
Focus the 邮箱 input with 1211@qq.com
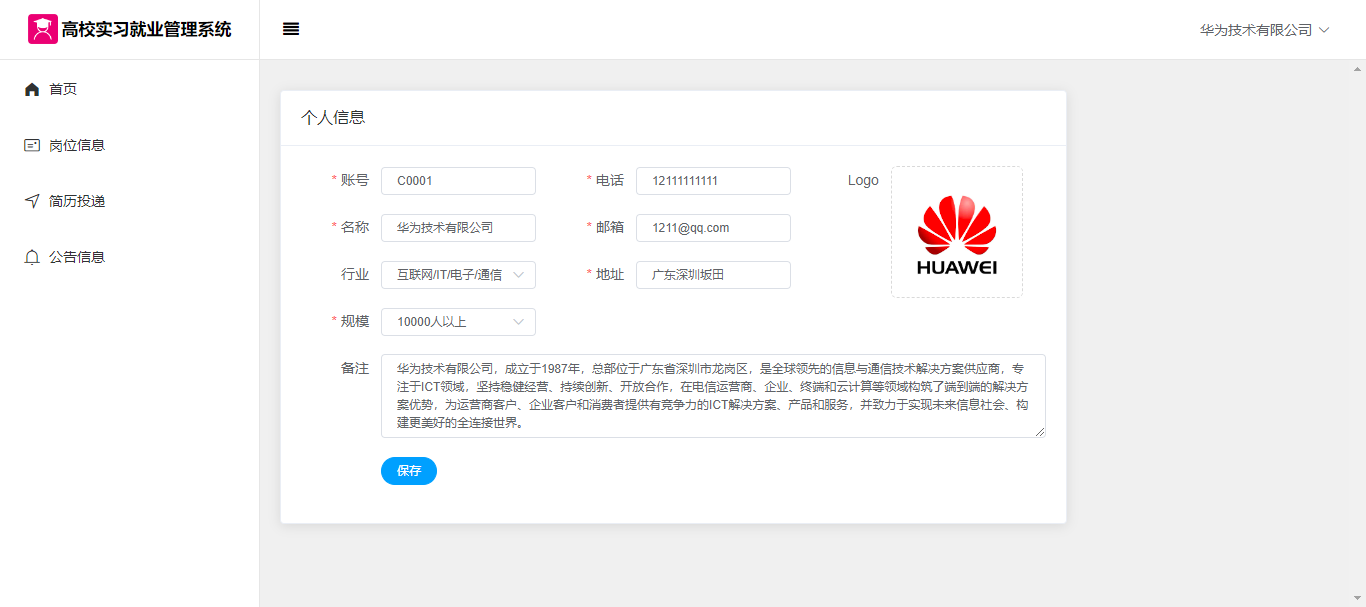coord(713,228)
